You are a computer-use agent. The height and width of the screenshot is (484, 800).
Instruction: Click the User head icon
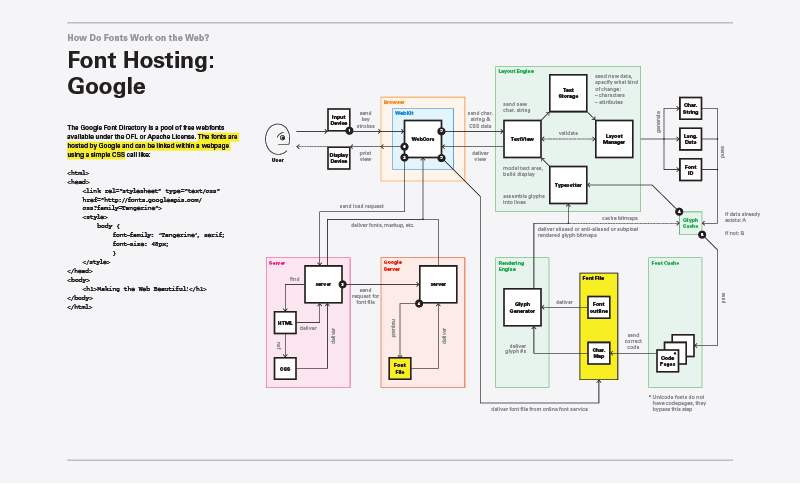click(x=278, y=138)
